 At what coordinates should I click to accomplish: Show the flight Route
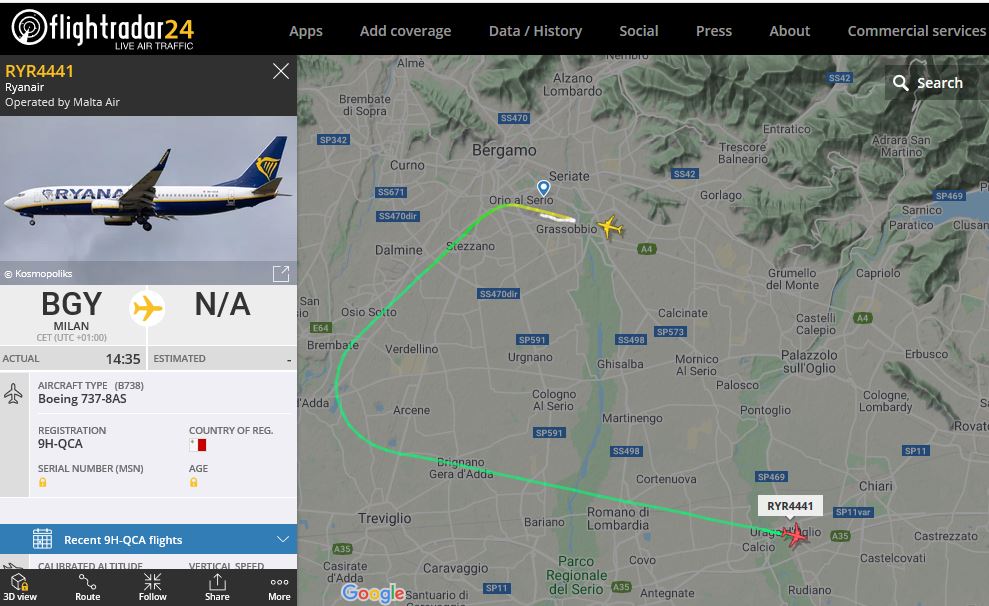(x=88, y=587)
